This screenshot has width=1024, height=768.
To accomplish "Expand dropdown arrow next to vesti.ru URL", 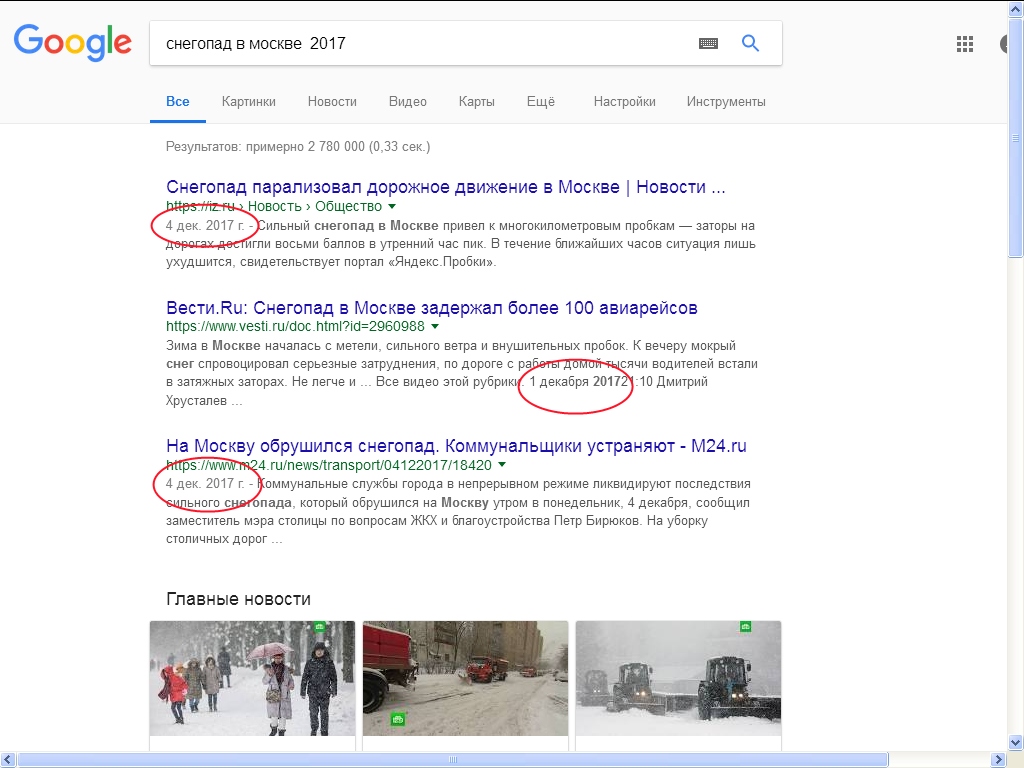I will click(x=435, y=327).
